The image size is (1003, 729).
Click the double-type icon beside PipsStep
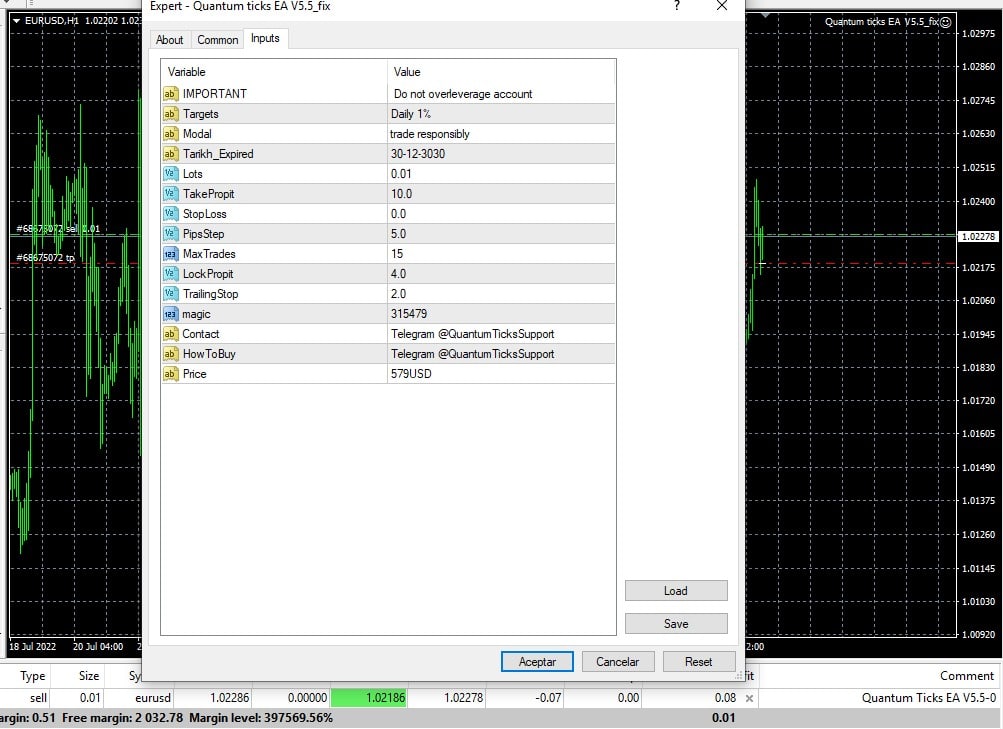pyautogui.click(x=170, y=234)
